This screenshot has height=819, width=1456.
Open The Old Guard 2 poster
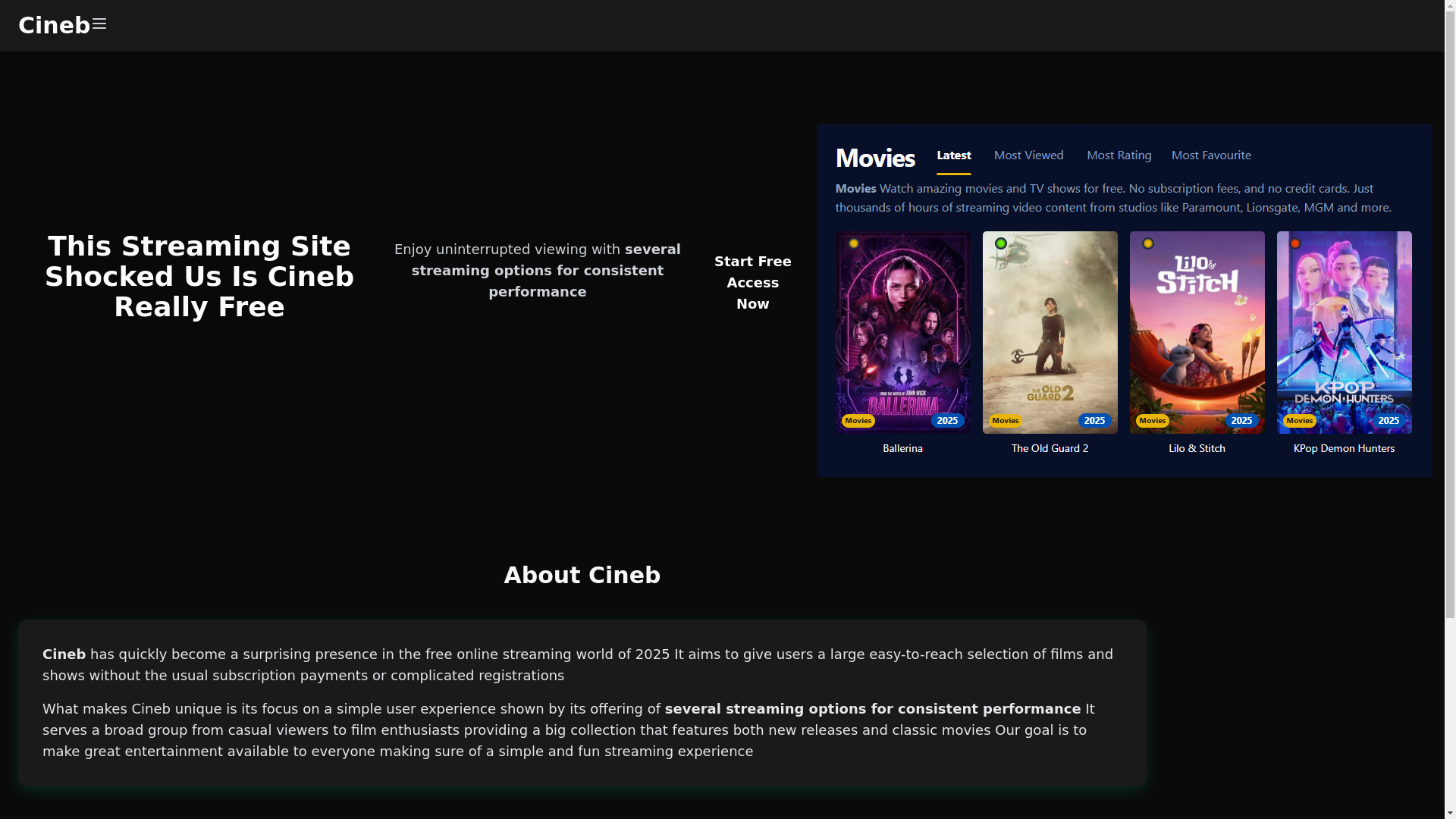click(x=1050, y=332)
